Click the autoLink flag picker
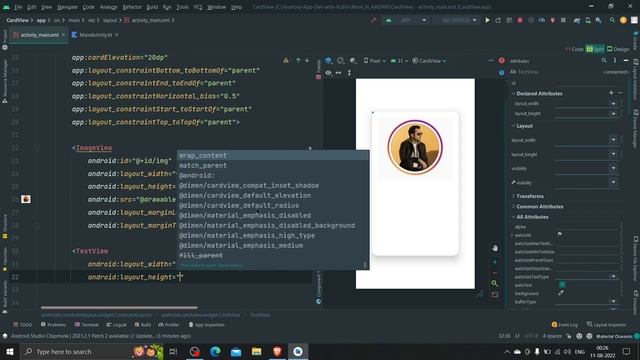This screenshot has width=640, height=360. pyautogui.click(x=560, y=234)
